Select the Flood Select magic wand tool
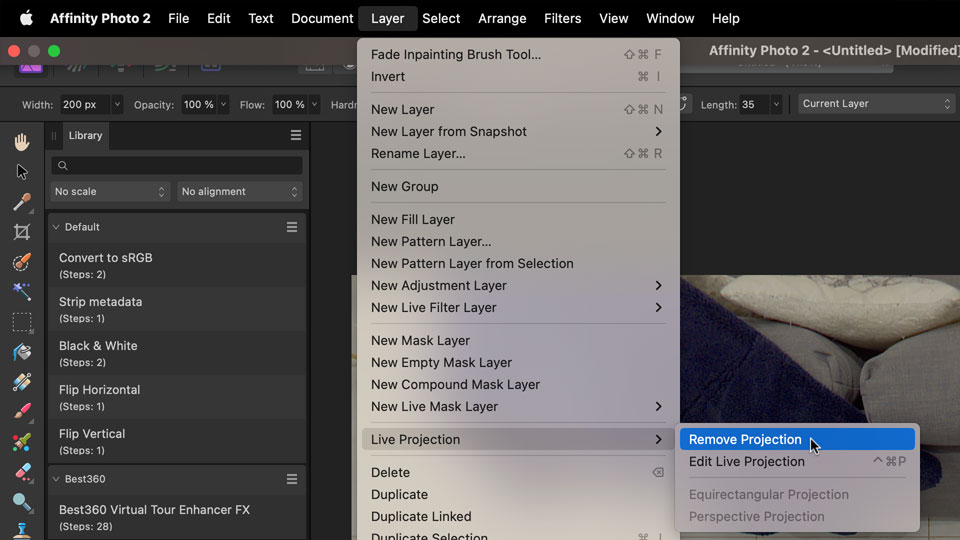 click(22, 292)
